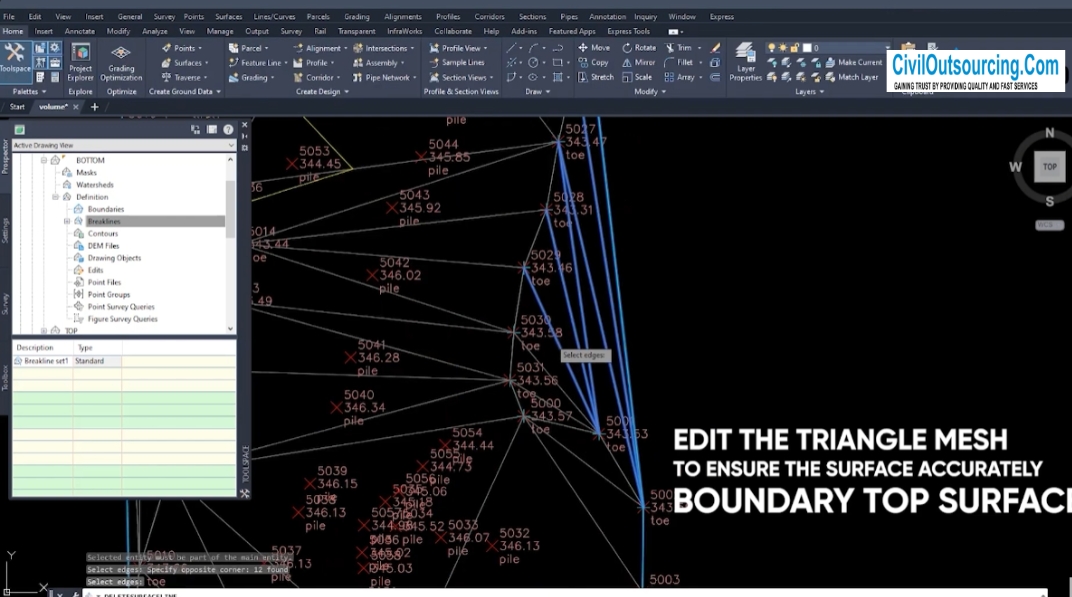
Task: Expand the Breaklines tree node
Action: coord(67,222)
